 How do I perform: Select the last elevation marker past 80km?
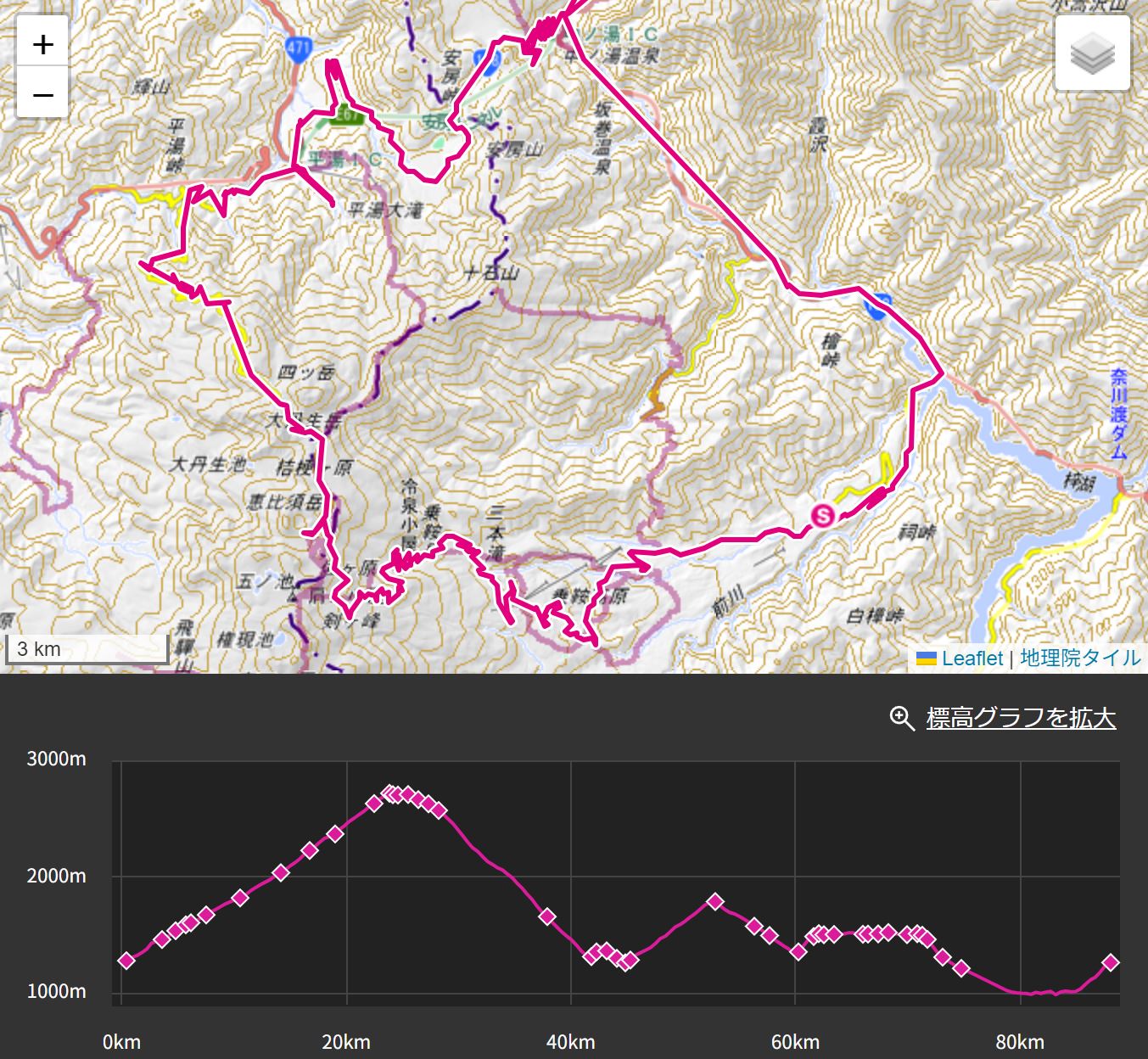click(x=1110, y=962)
